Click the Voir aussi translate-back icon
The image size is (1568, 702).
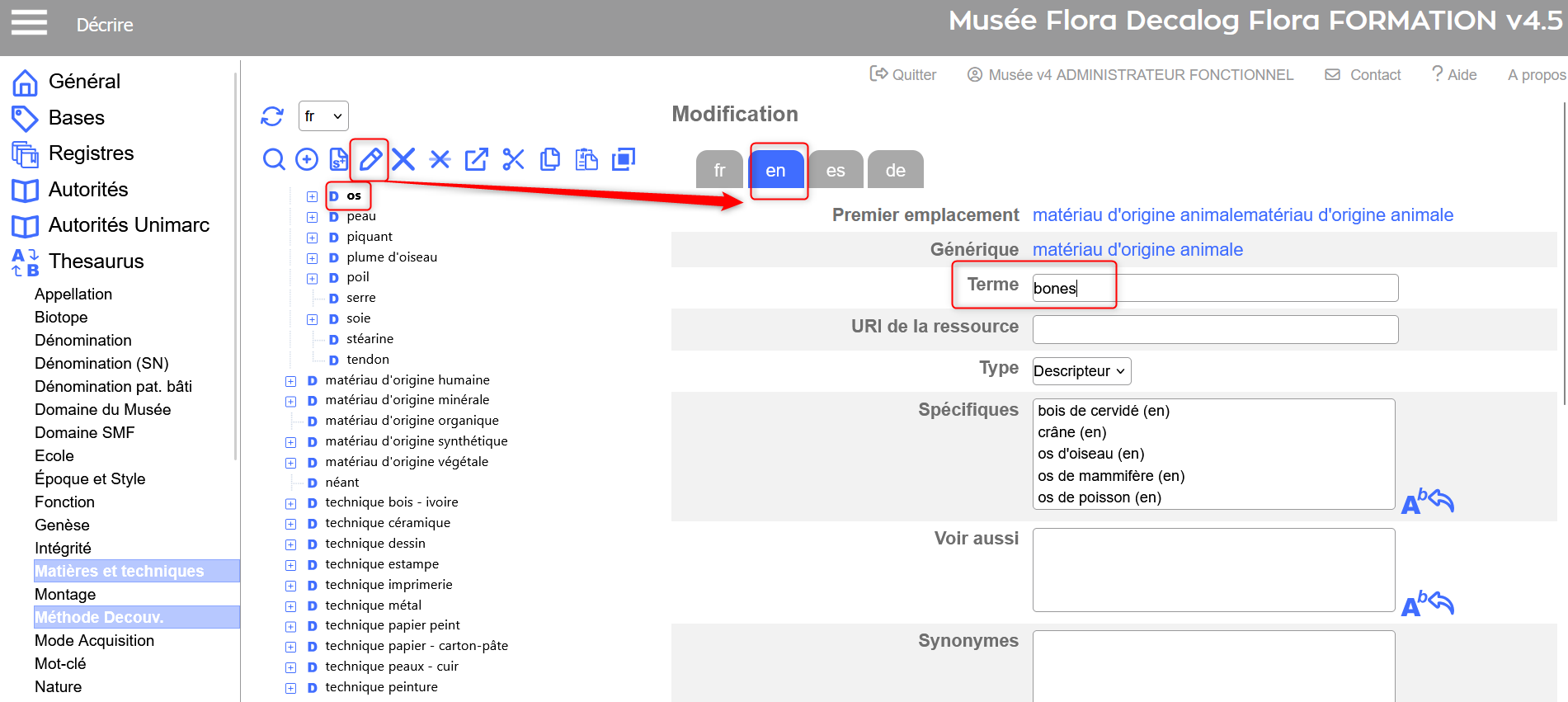tap(1428, 604)
